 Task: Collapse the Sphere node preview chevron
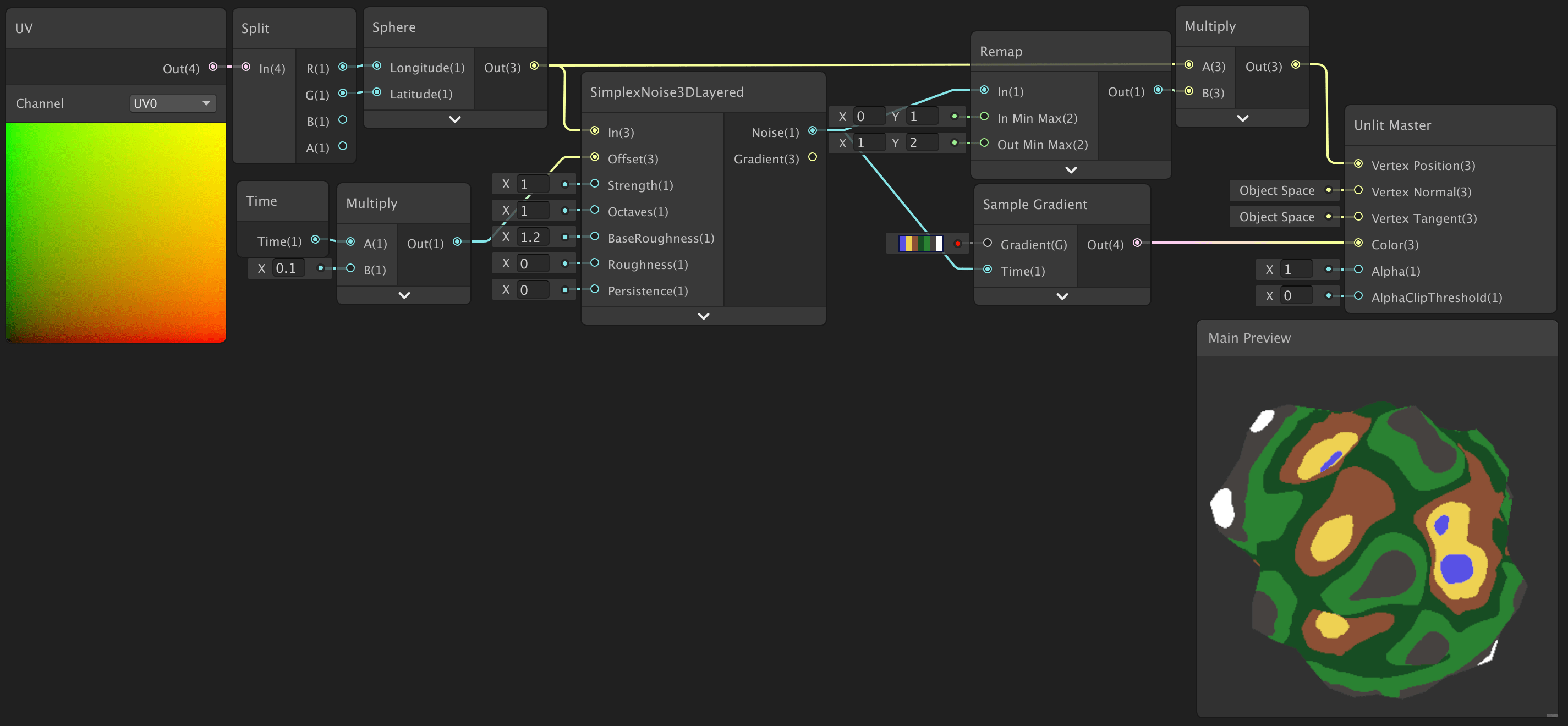[454, 119]
